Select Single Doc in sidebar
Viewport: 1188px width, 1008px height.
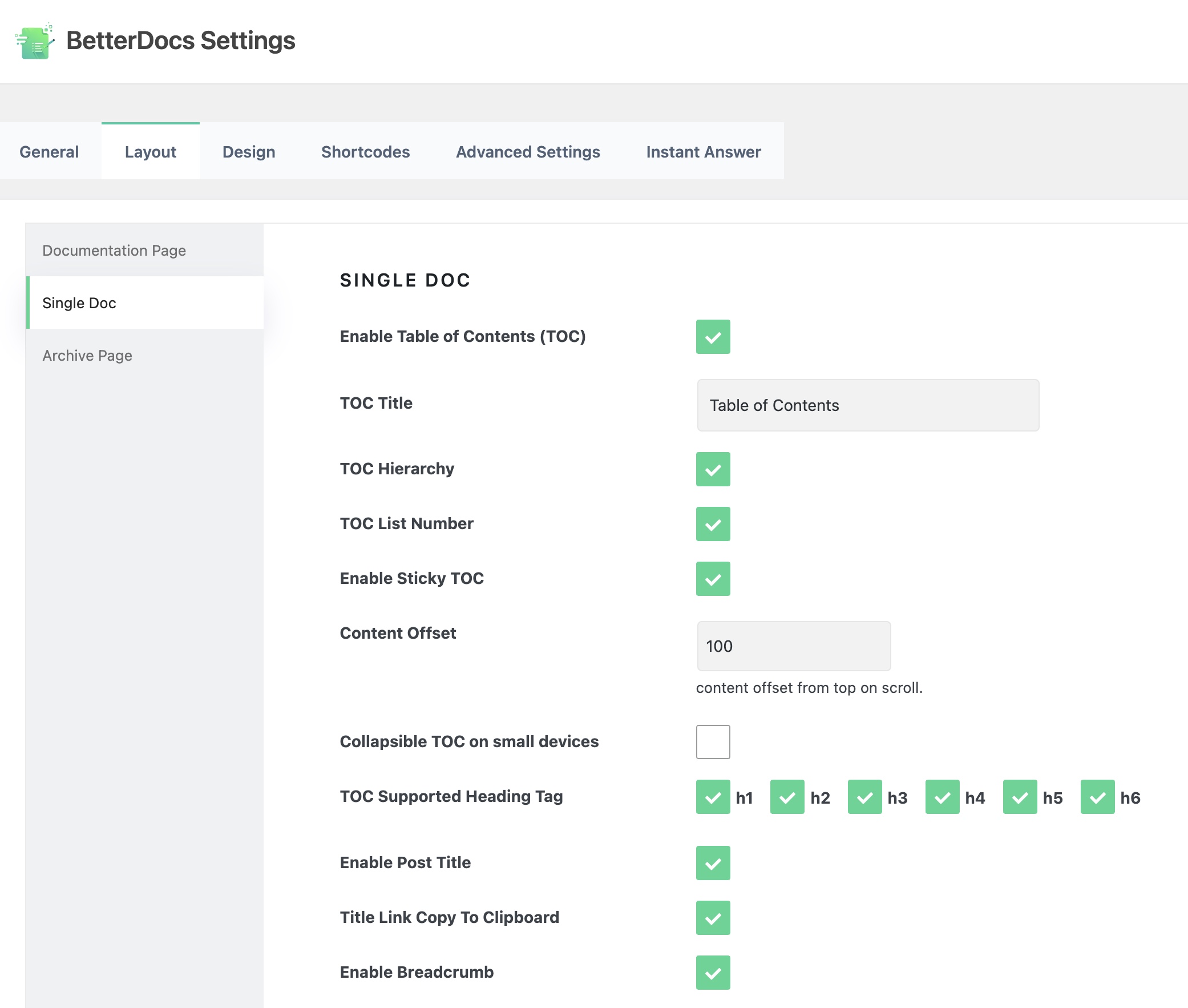tap(145, 303)
